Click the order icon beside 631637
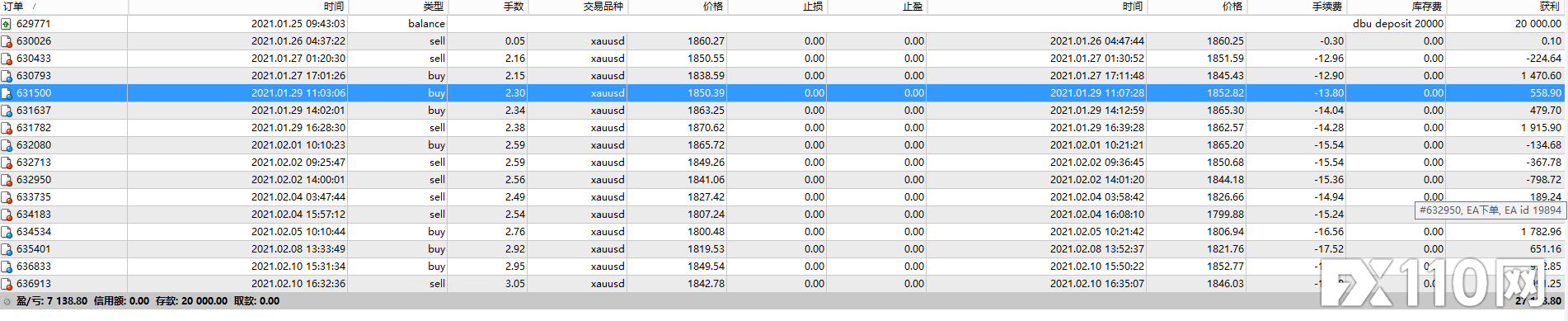The width and height of the screenshot is (1568, 321). tap(7, 111)
